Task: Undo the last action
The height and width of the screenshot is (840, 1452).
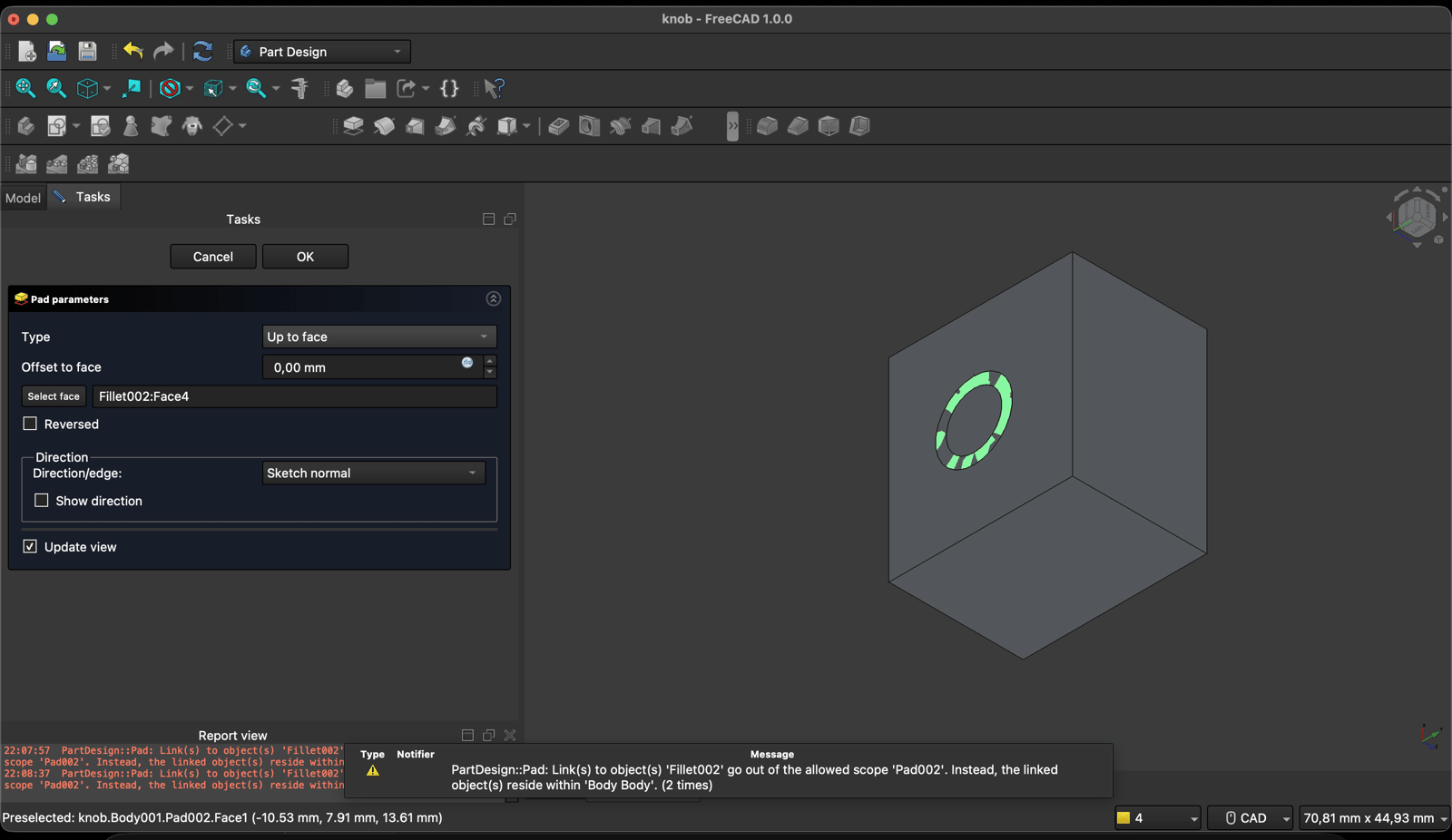Action: point(133,52)
